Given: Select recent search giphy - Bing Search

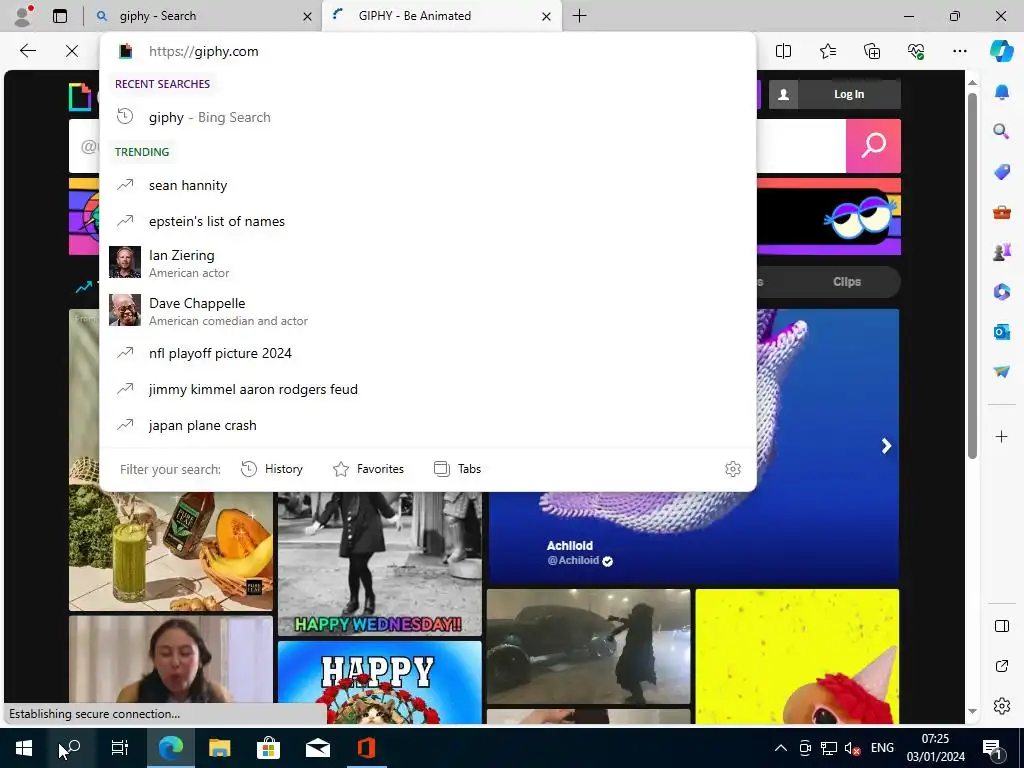Looking at the screenshot, I should (x=428, y=117).
